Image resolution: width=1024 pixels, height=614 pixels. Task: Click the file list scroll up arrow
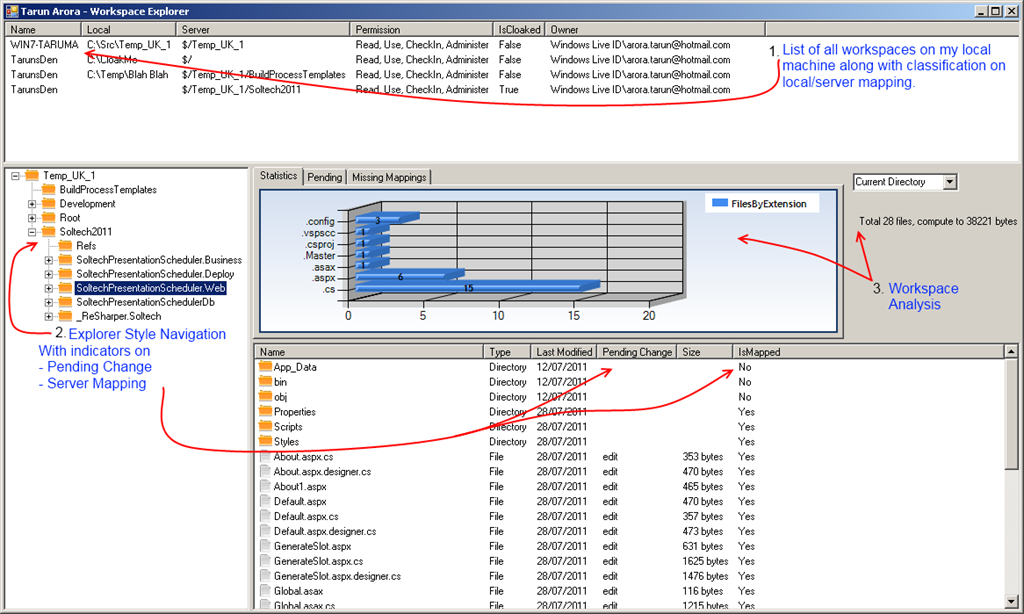tap(1011, 352)
